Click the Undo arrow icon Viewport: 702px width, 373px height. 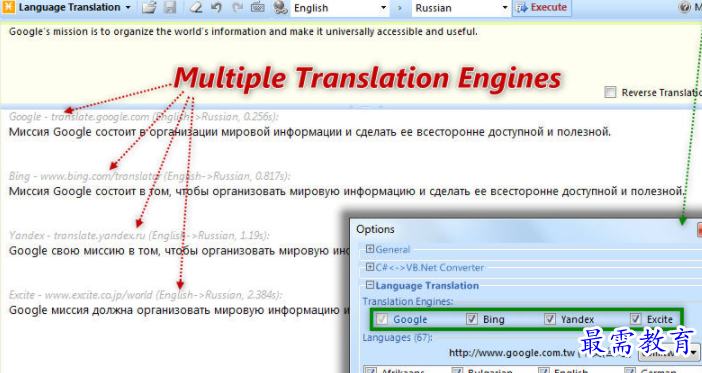coord(217,8)
